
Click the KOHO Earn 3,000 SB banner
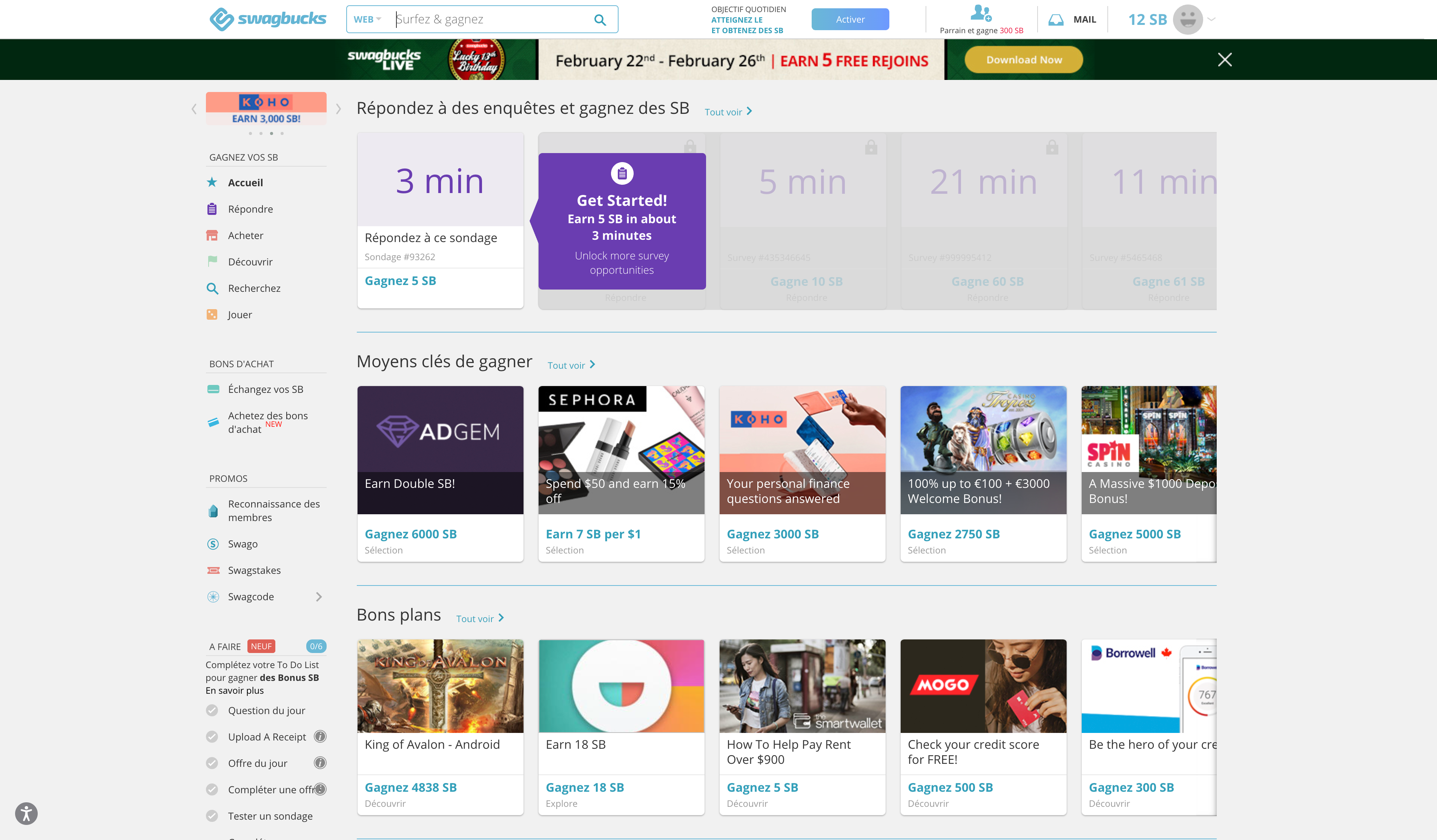click(x=266, y=108)
